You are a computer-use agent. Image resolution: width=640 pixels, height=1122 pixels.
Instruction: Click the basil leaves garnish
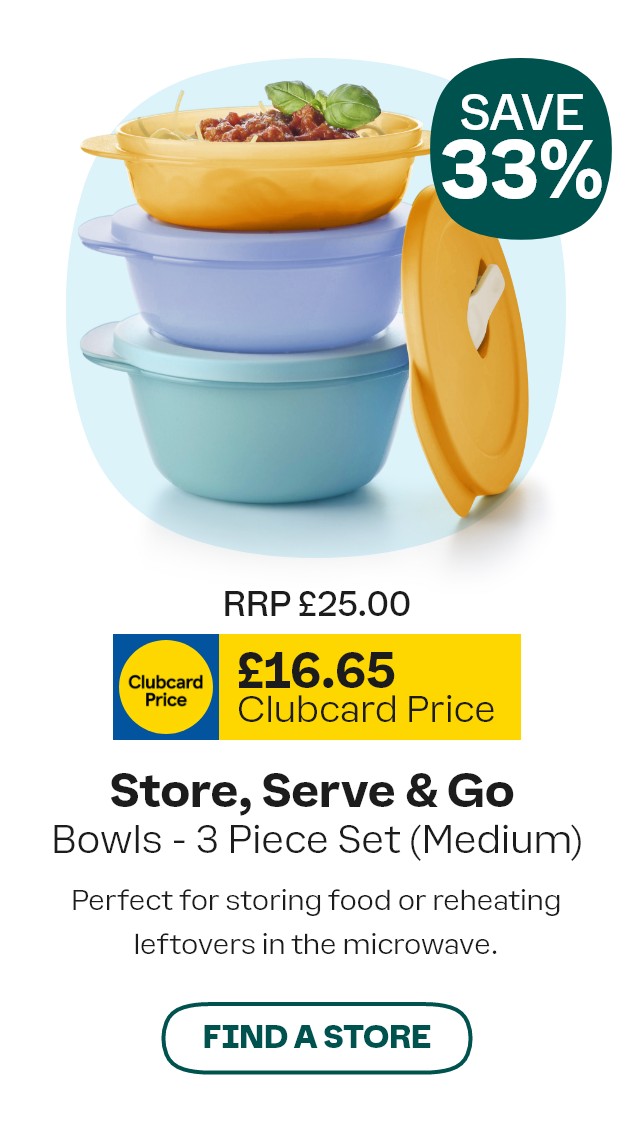pos(322,101)
